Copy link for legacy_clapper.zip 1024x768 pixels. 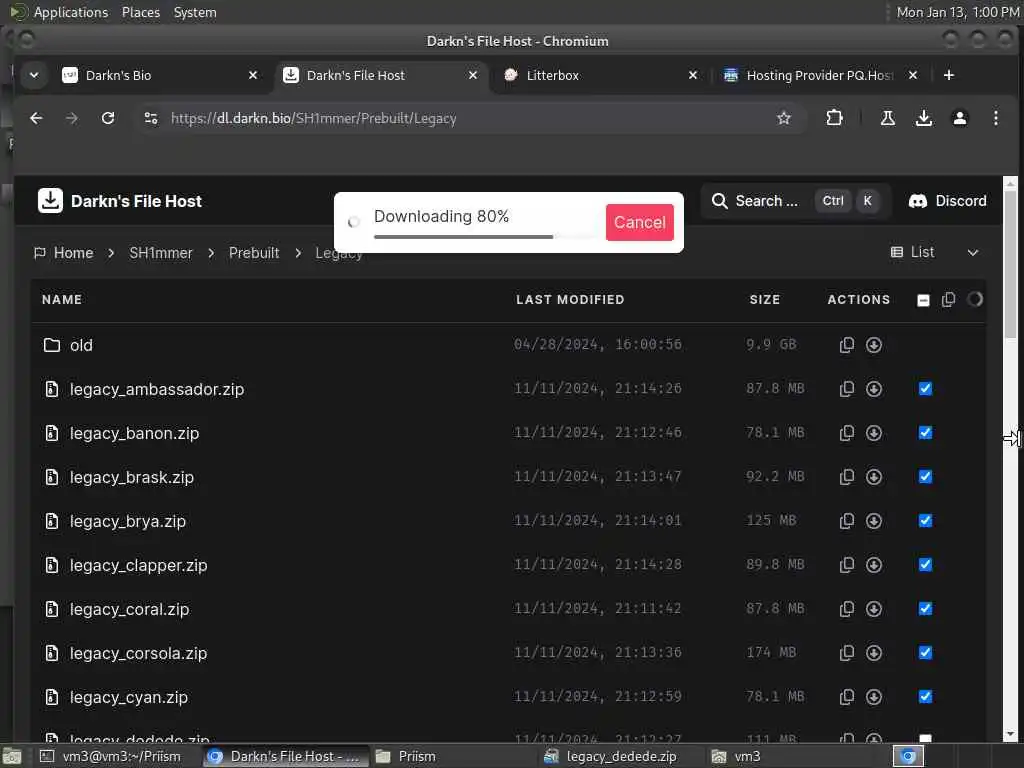point(846,565)
